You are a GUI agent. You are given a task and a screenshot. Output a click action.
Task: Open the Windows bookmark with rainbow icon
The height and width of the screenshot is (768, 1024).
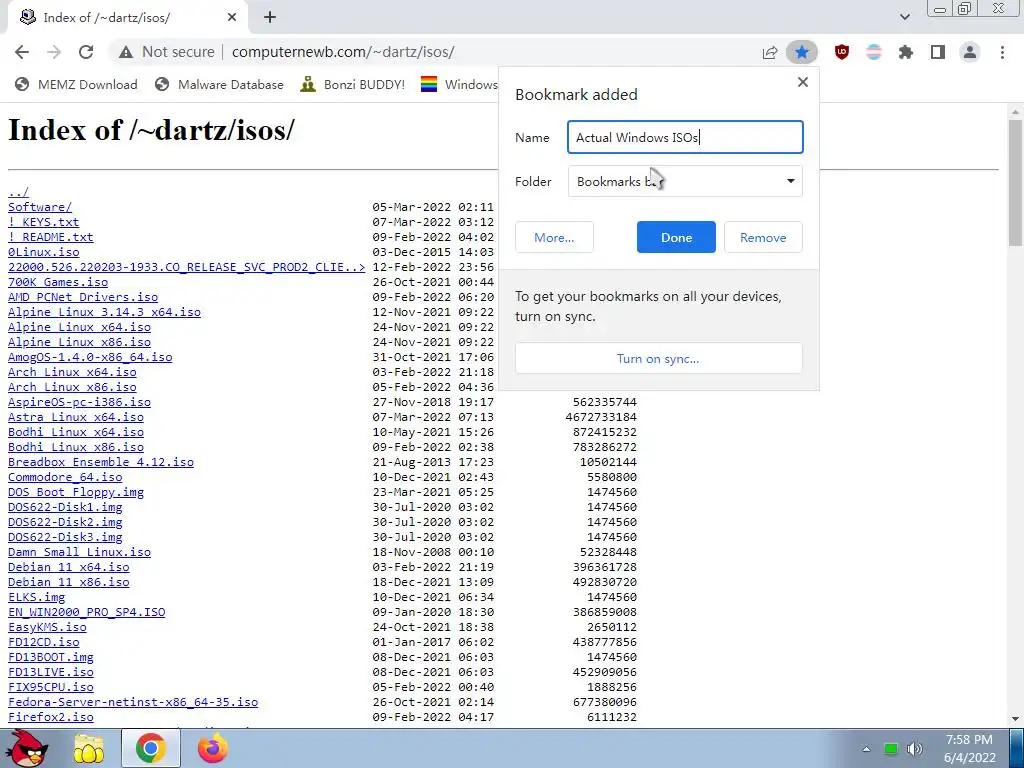[x=459, y=84]
